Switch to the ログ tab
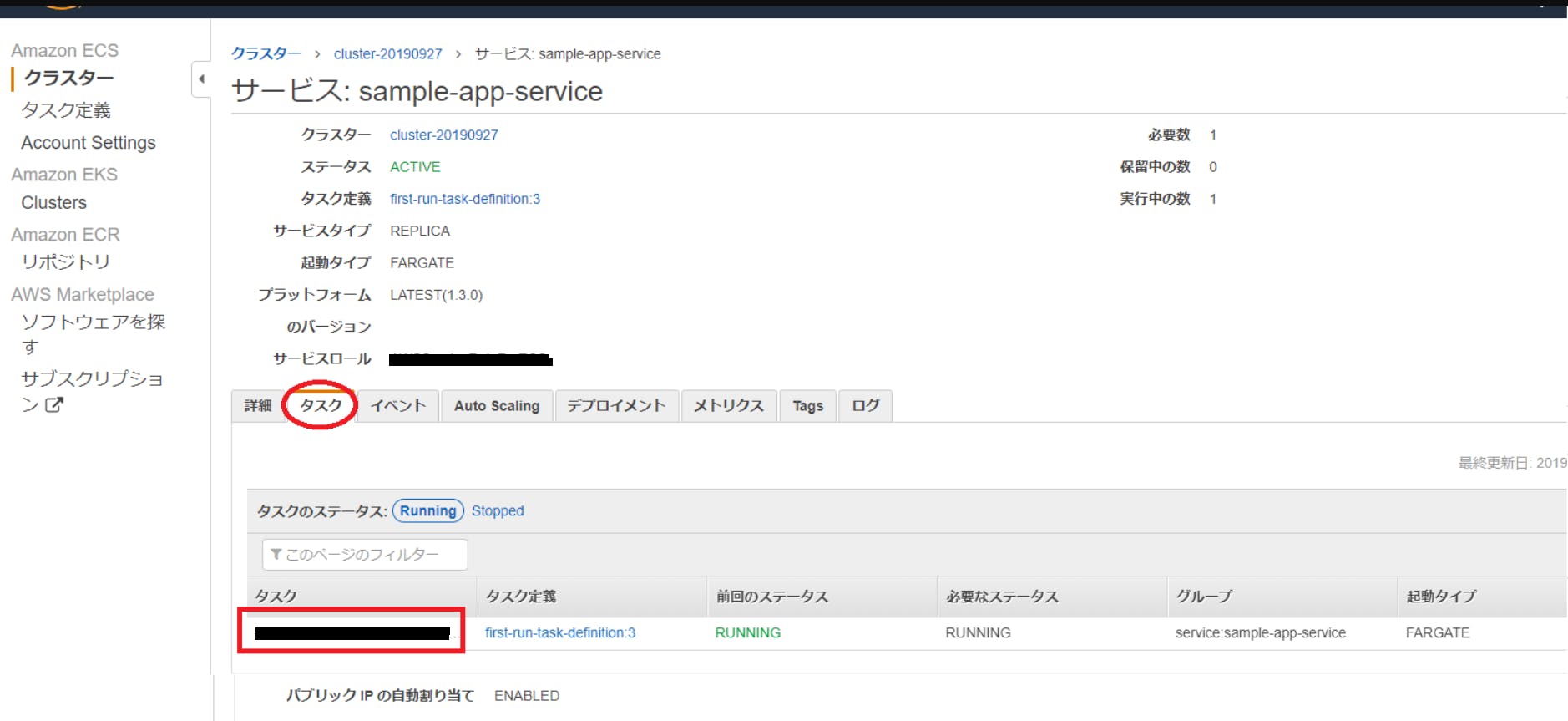This screenshot has height=721, width=1568. [865, 406]
